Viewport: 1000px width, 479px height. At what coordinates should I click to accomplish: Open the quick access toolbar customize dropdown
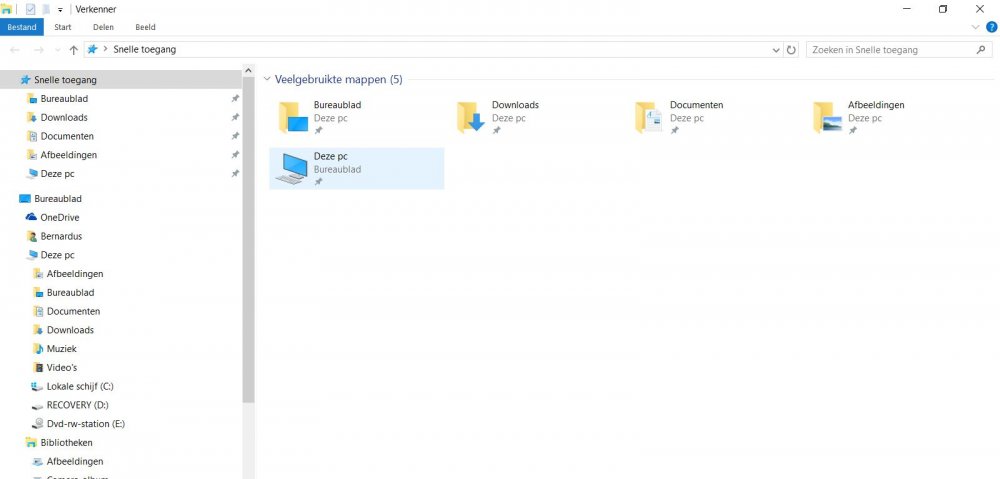pos(60,10)
